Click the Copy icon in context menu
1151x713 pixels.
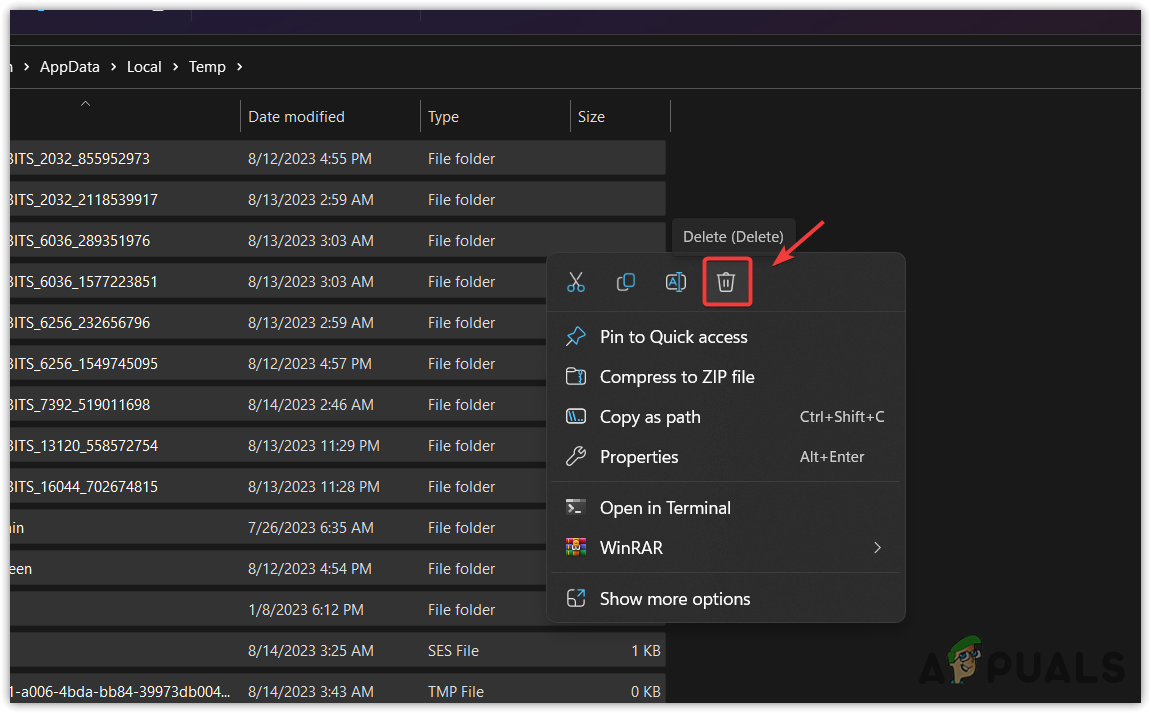coord(625,282)
